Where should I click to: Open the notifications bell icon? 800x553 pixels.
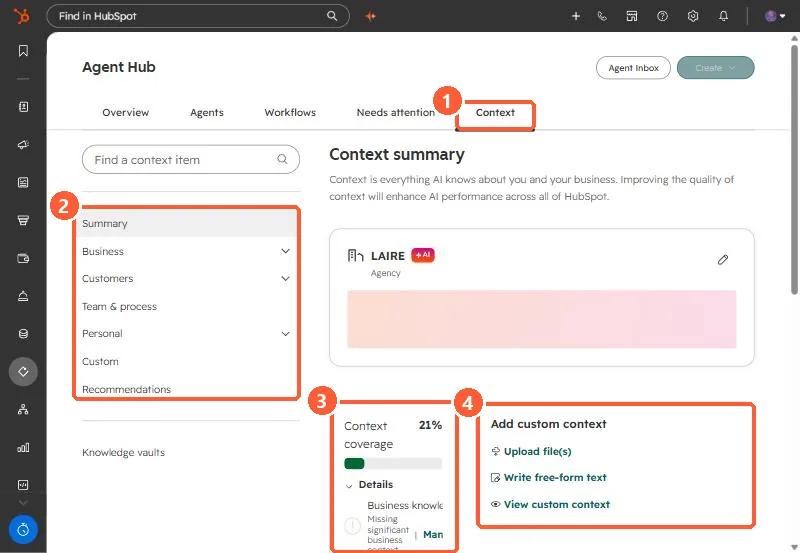[x=723, y=16]
